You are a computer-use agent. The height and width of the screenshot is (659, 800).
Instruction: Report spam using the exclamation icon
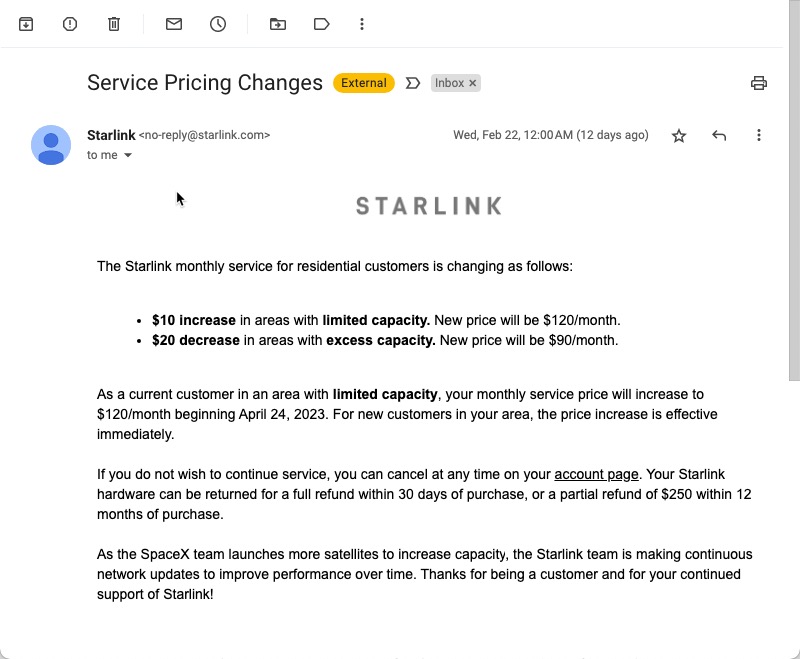click(x=70, y=24)
